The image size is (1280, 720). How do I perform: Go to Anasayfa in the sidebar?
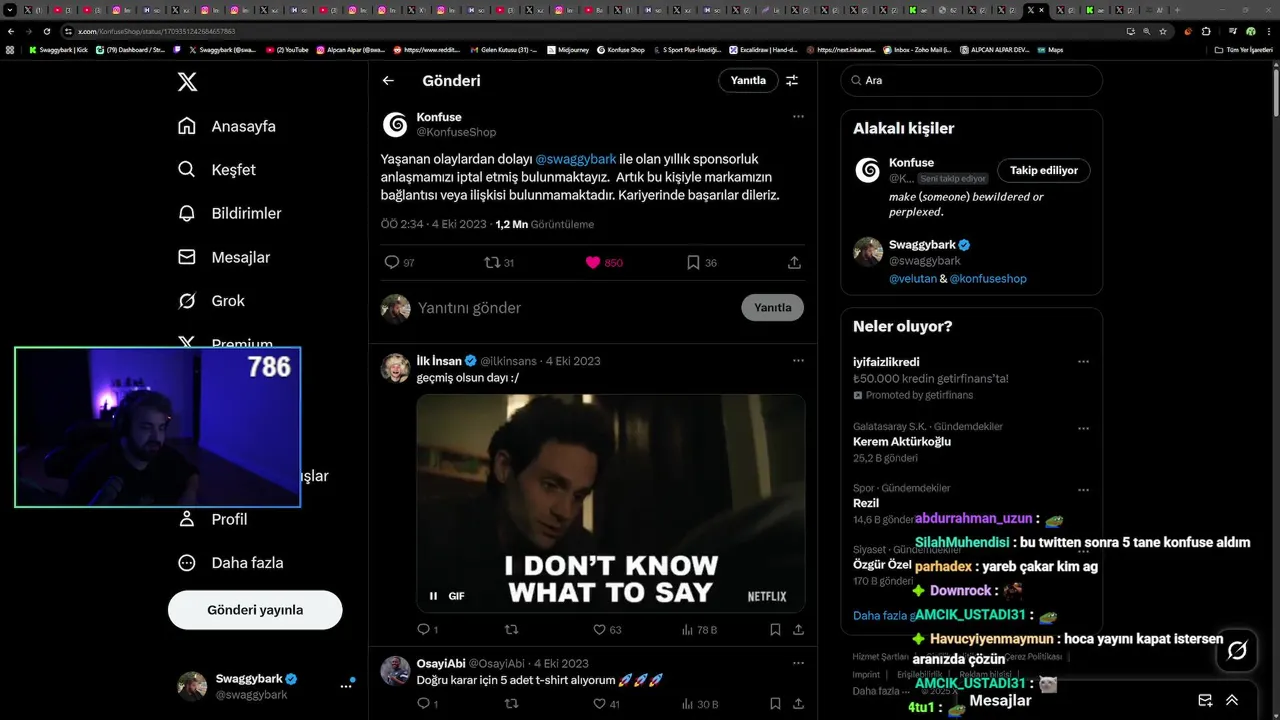point(227,126)
